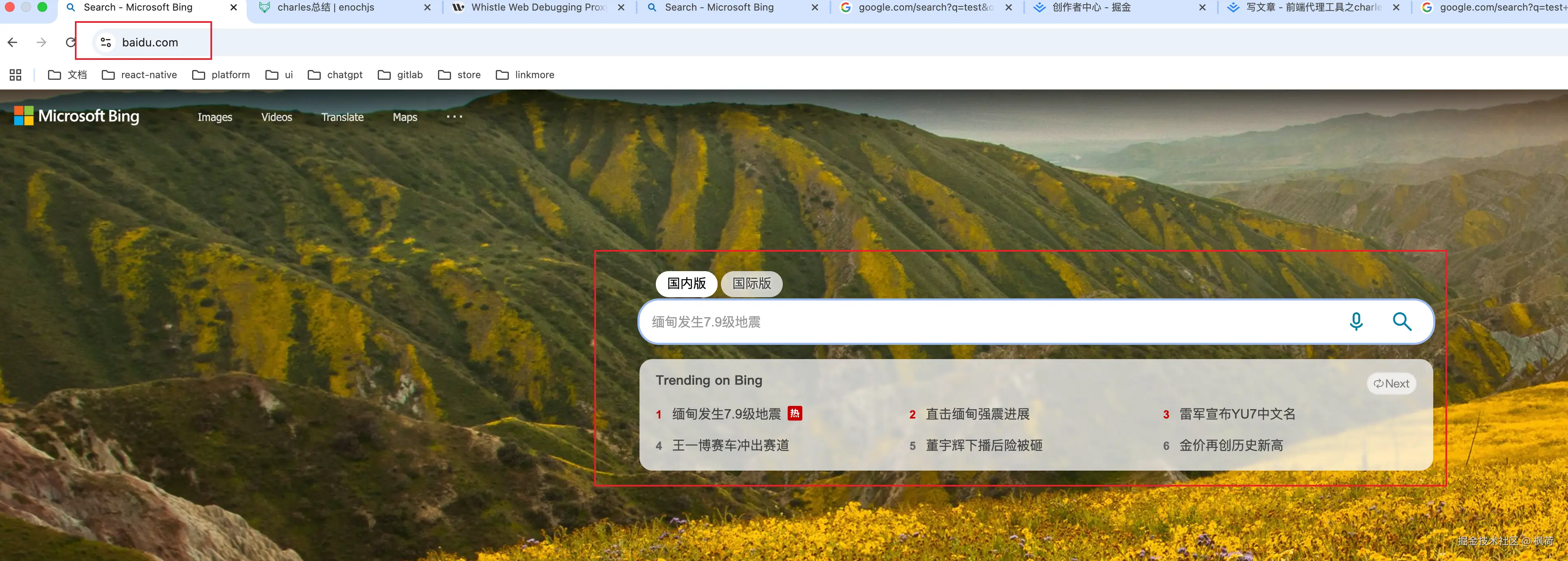Open the Translate link in Bing header
1568x561 pixels.
[x=342, y=117]
